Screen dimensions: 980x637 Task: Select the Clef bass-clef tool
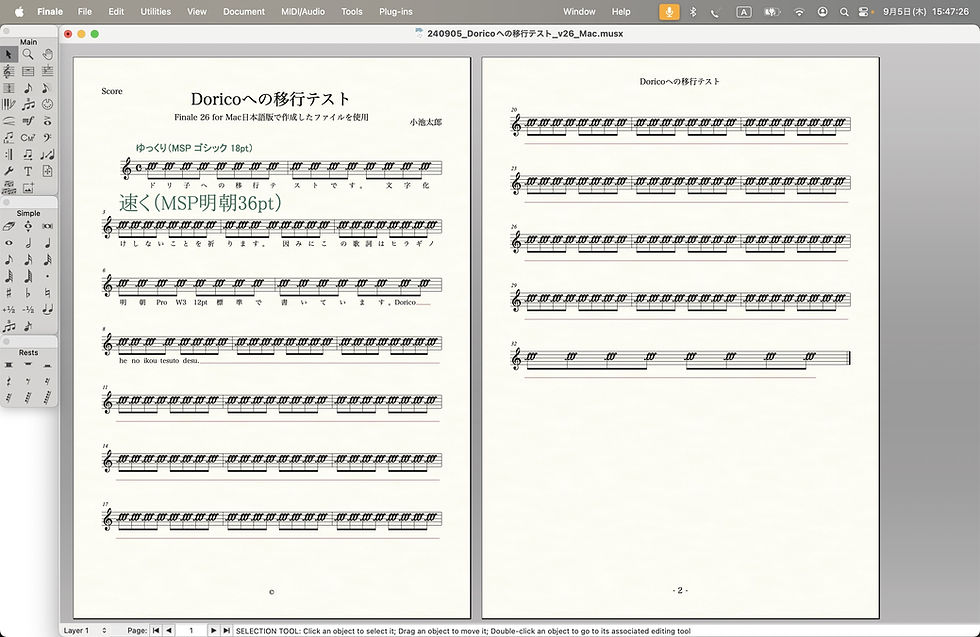coord(48,138)
